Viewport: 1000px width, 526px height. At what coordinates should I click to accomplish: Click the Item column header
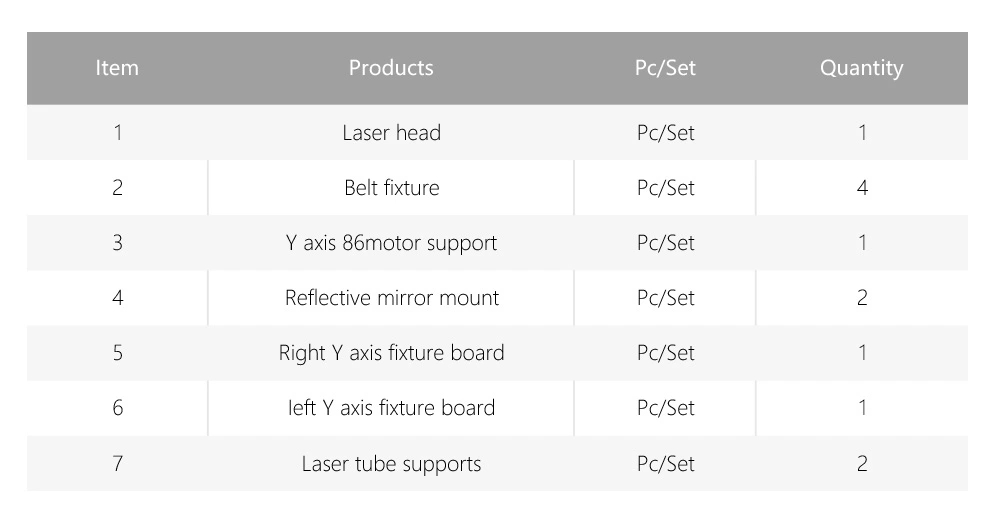pyautogui.click(x=117, y=68)
